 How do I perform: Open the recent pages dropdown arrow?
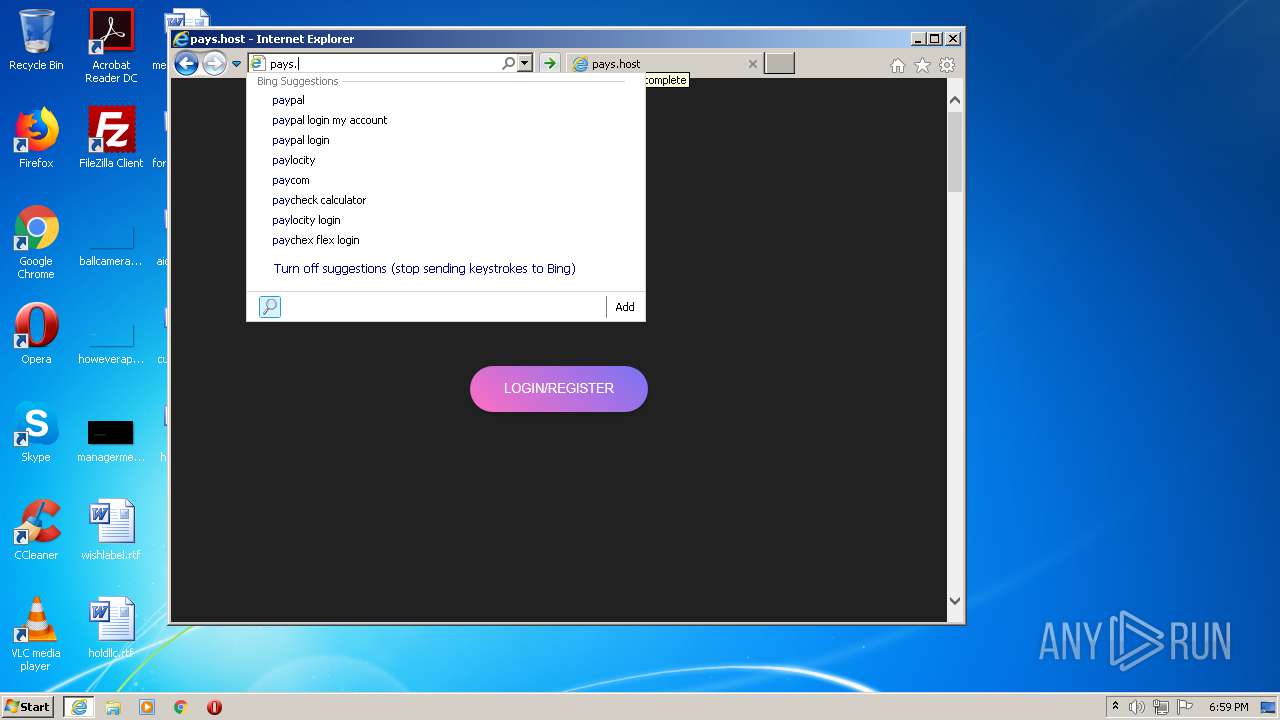[237, 64]
